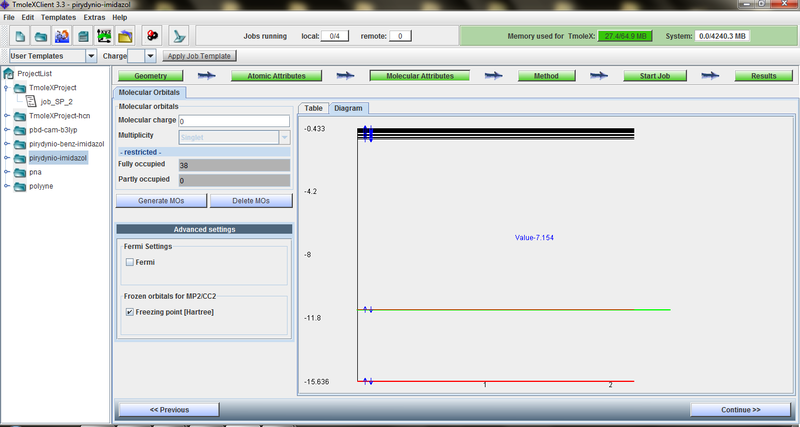Click the molecule viewer toolbar icon
The image size is (800, 427).
[x=62, y=36]
